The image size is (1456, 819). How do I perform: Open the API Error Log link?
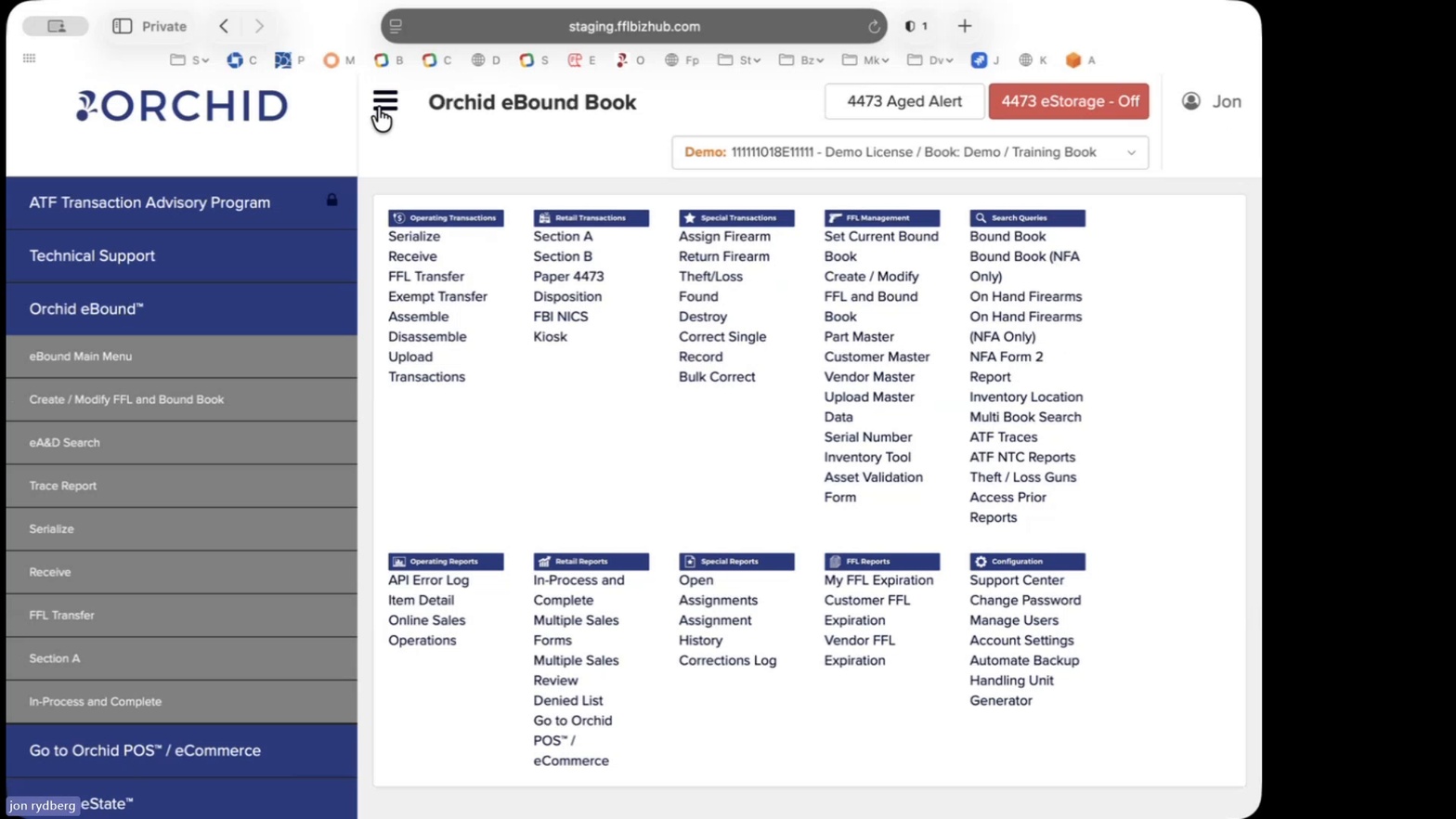click(428, 580)
